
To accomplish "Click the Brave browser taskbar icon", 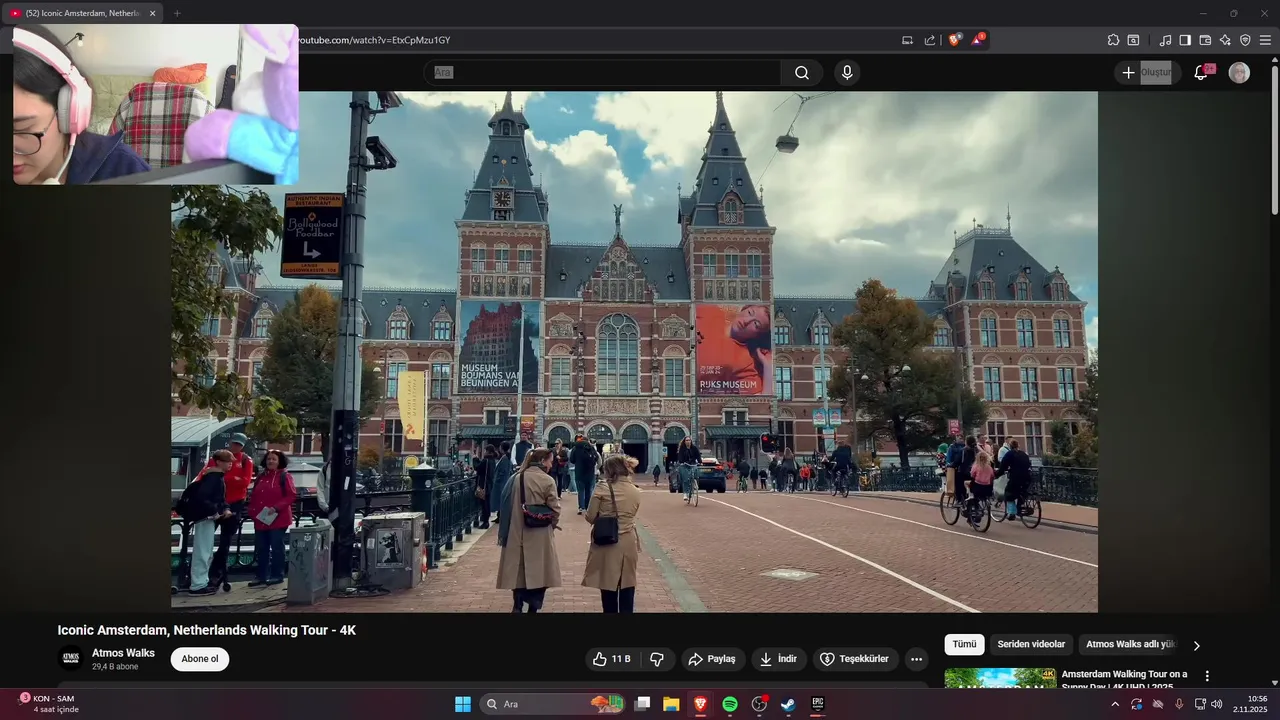I will point(700,704).
